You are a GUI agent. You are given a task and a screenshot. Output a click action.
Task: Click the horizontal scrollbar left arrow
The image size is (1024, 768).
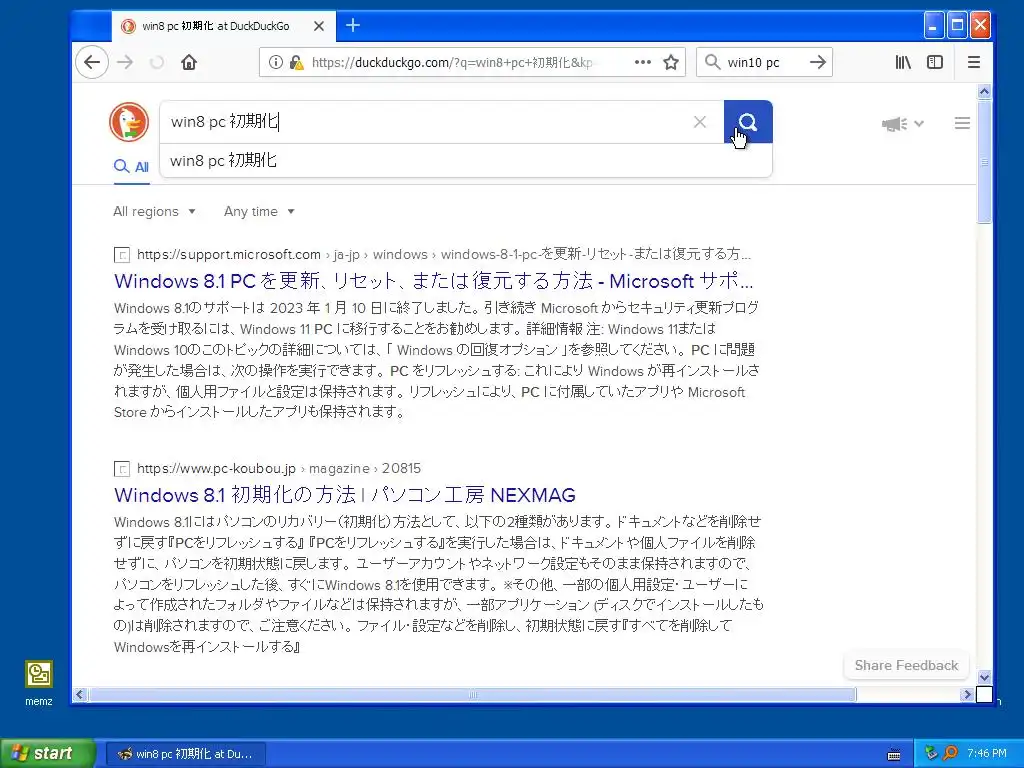point(80,695)
